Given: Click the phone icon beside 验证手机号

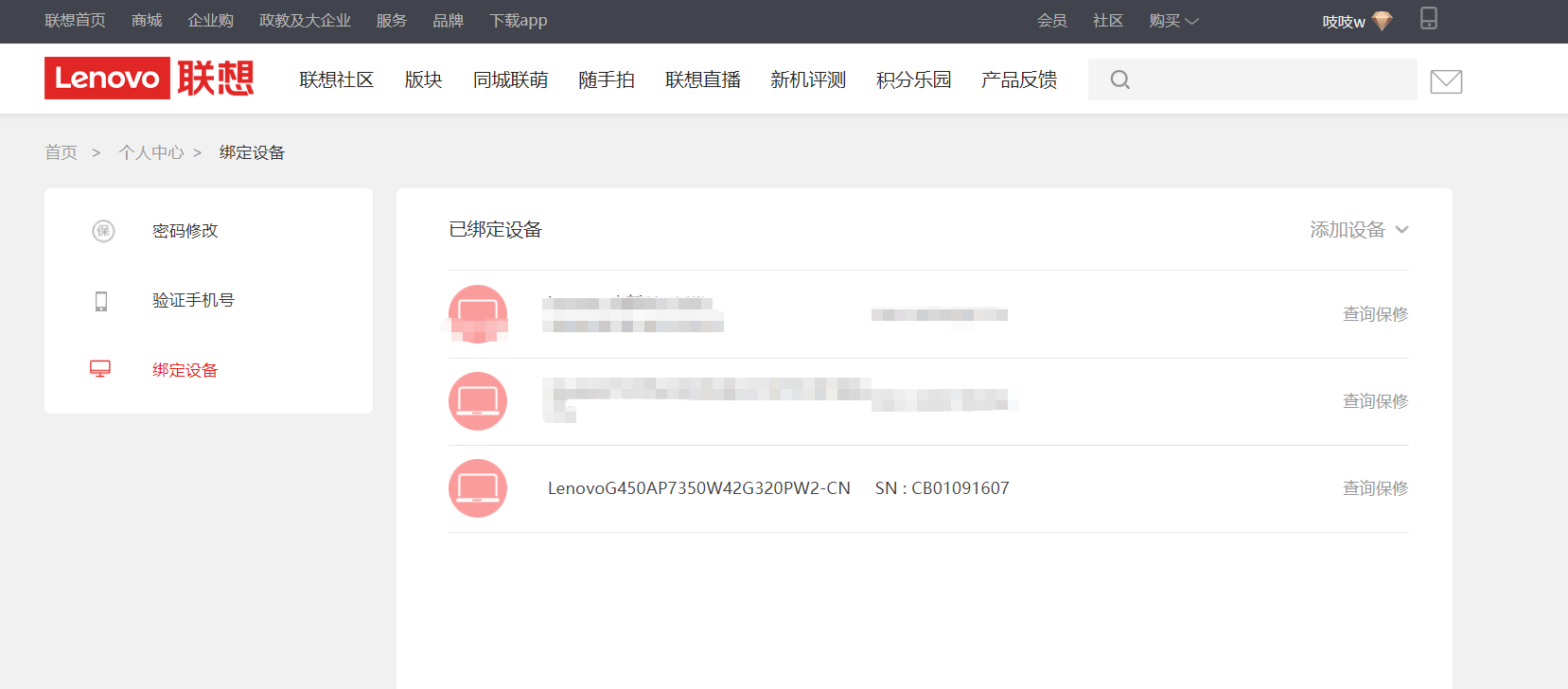Looking at the screenshot, I should click(101, 301).
